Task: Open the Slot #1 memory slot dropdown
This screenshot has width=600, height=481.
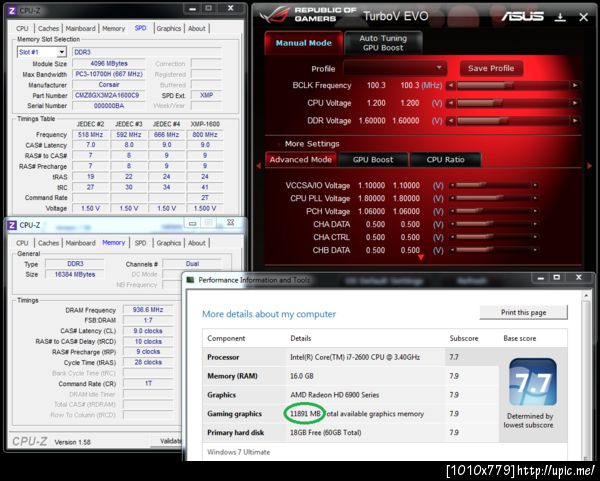Action: tap(42, 52)
